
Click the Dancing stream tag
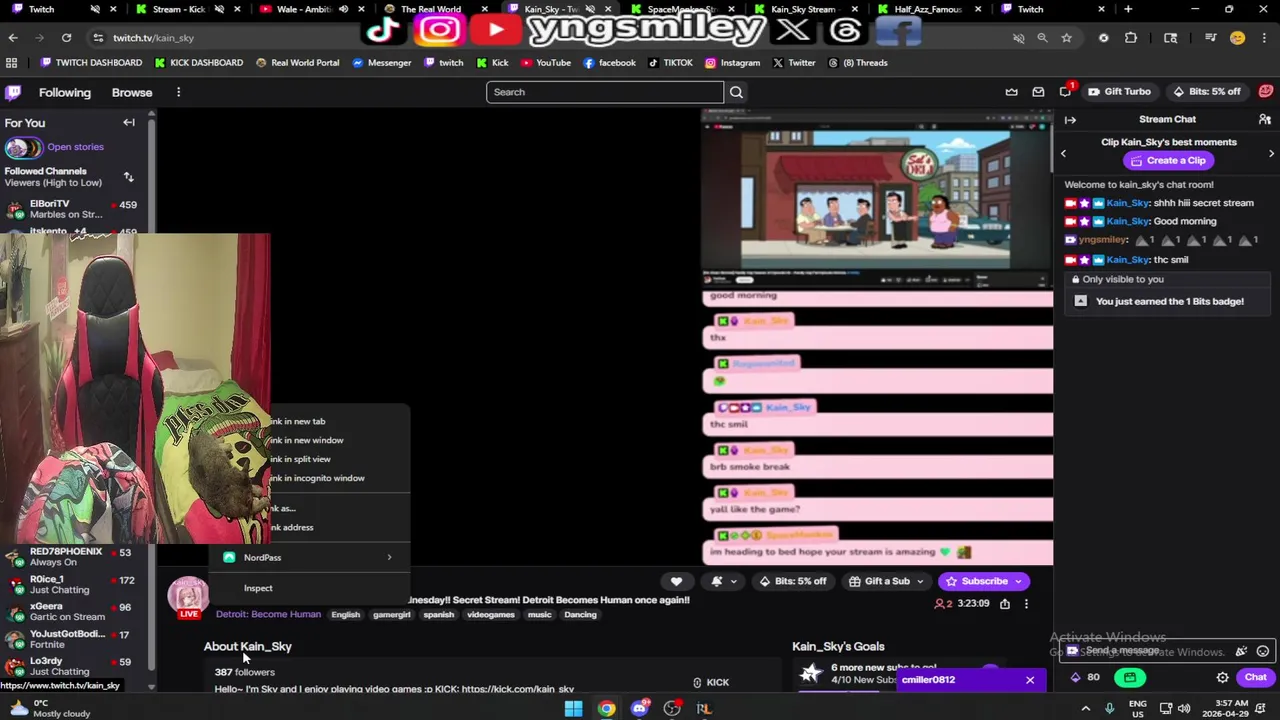tap(580, 615)
